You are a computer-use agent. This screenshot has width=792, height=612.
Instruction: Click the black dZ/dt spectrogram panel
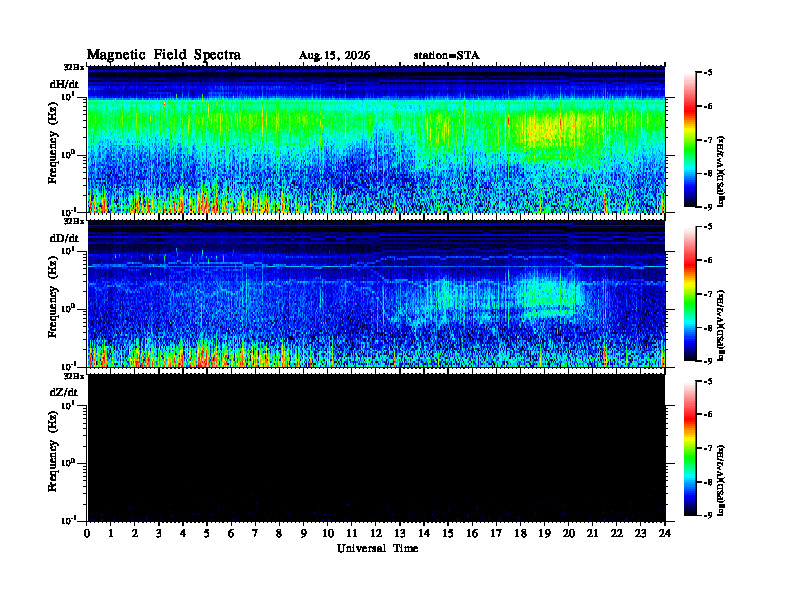[x=376, y=447]
